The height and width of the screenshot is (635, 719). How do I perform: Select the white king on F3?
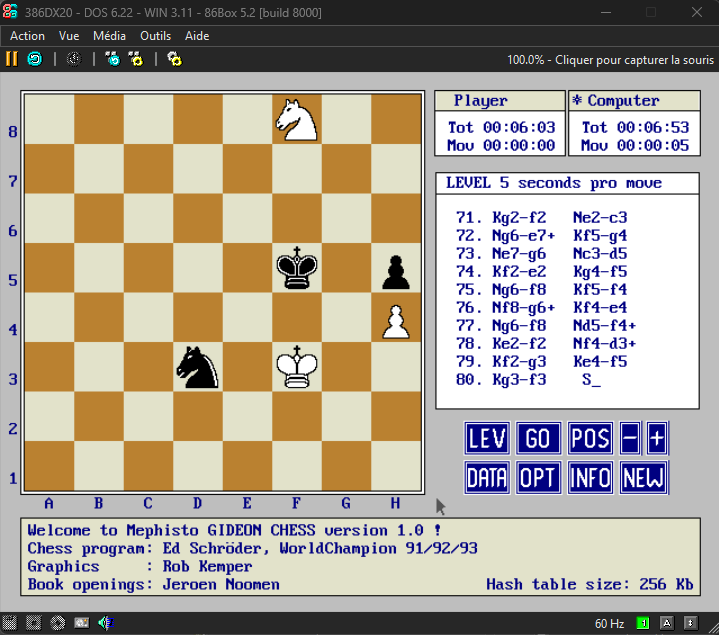tap(297, 367)
